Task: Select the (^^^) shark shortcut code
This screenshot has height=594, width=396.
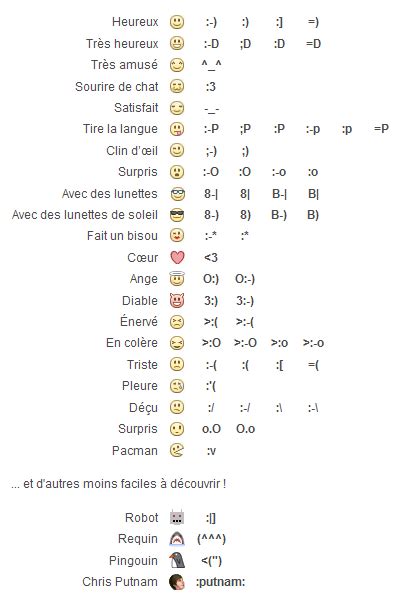Action: click(211, 539)
